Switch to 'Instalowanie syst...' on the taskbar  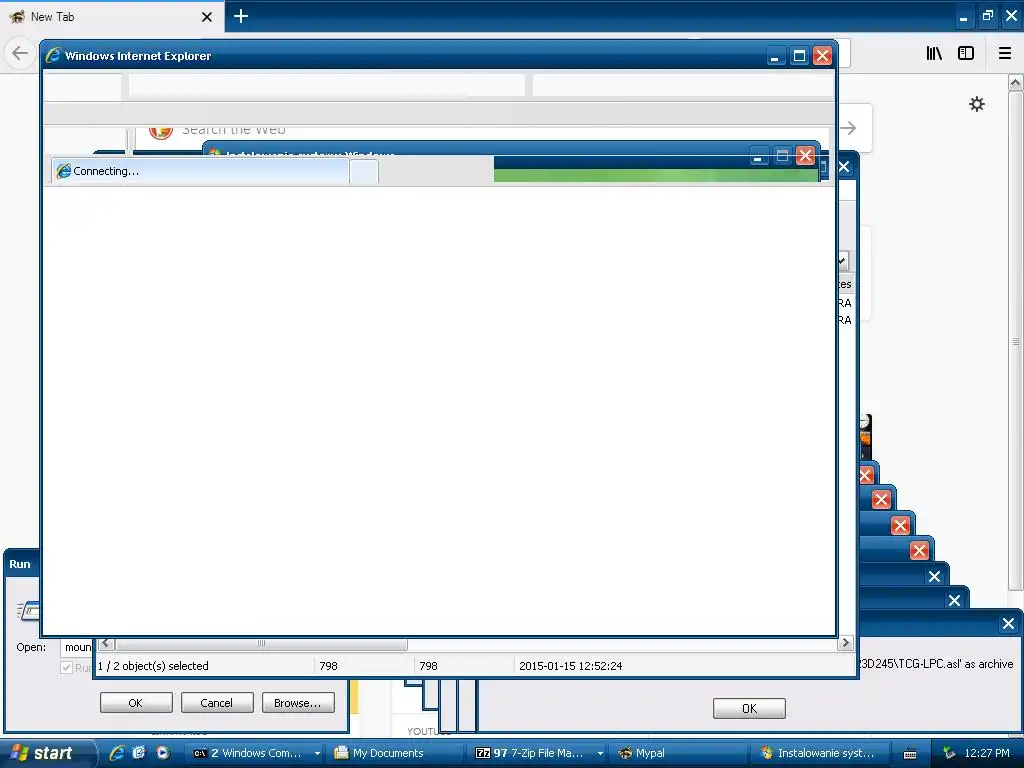(822, 753)
